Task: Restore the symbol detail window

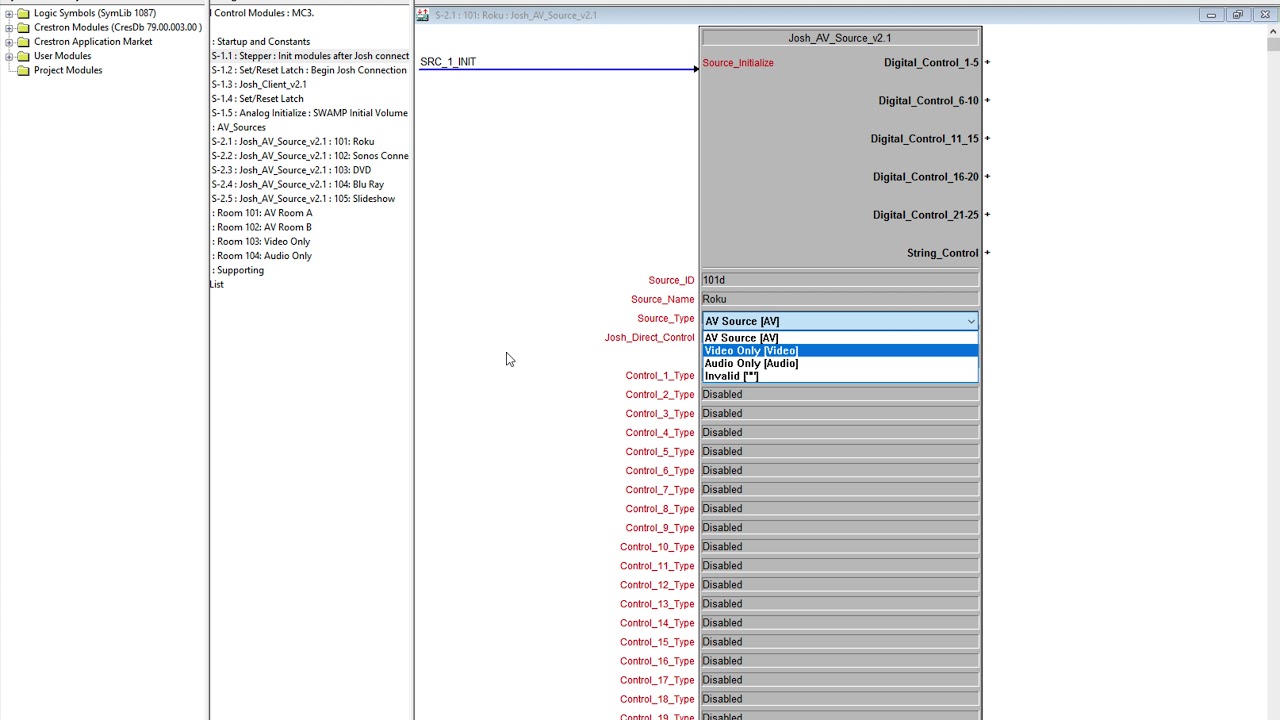Action: 1238,15
